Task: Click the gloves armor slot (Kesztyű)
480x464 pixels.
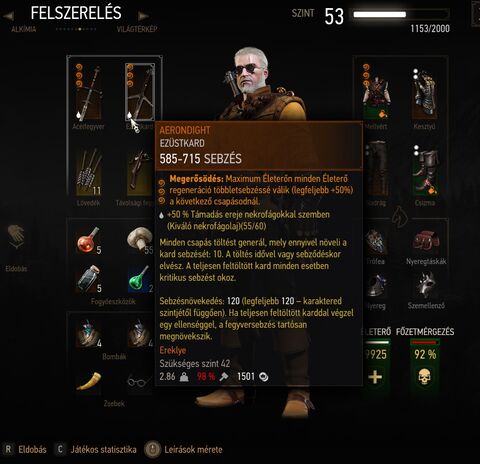Action: point(424,94)
